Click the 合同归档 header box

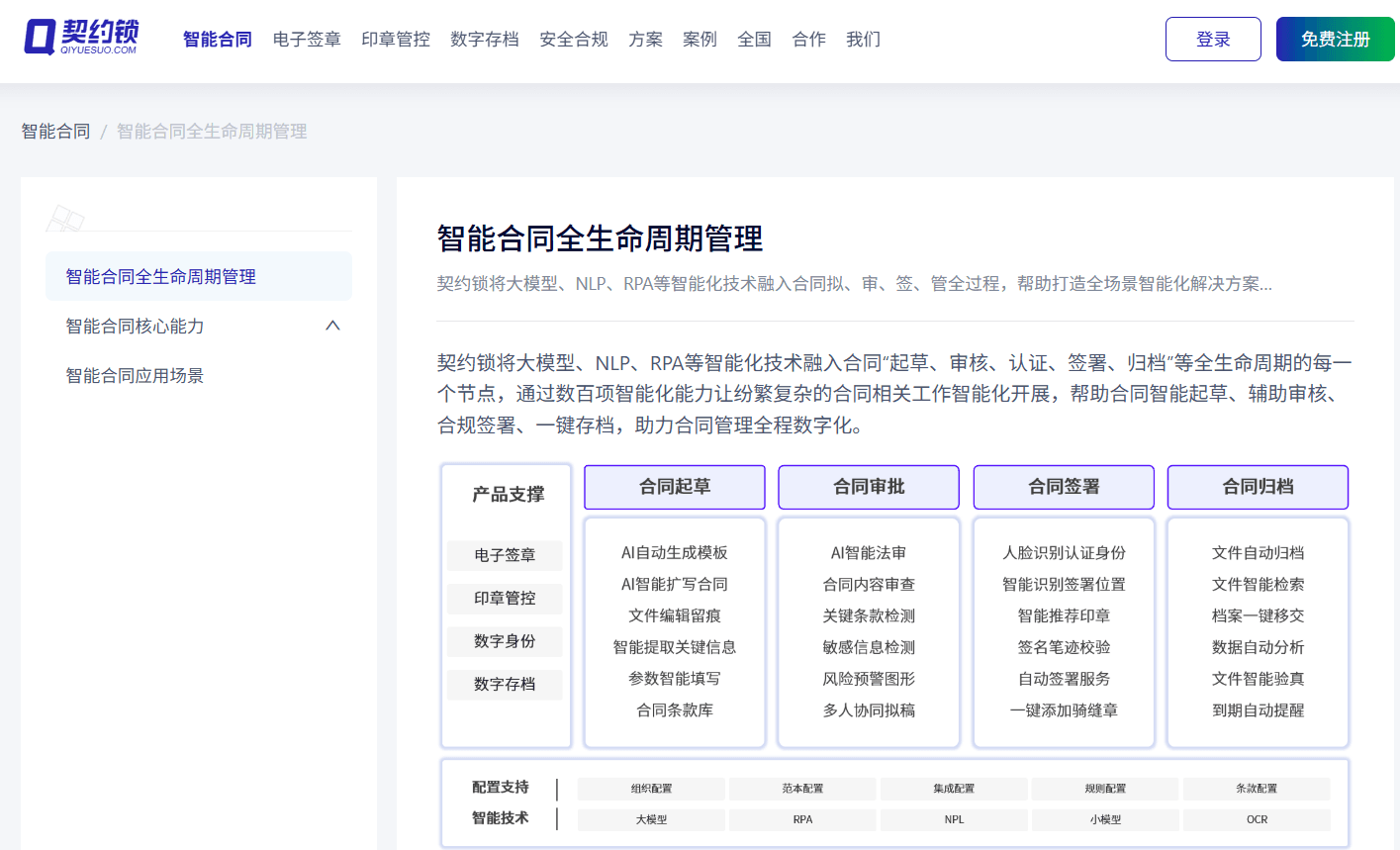[x=1258, y=487]
